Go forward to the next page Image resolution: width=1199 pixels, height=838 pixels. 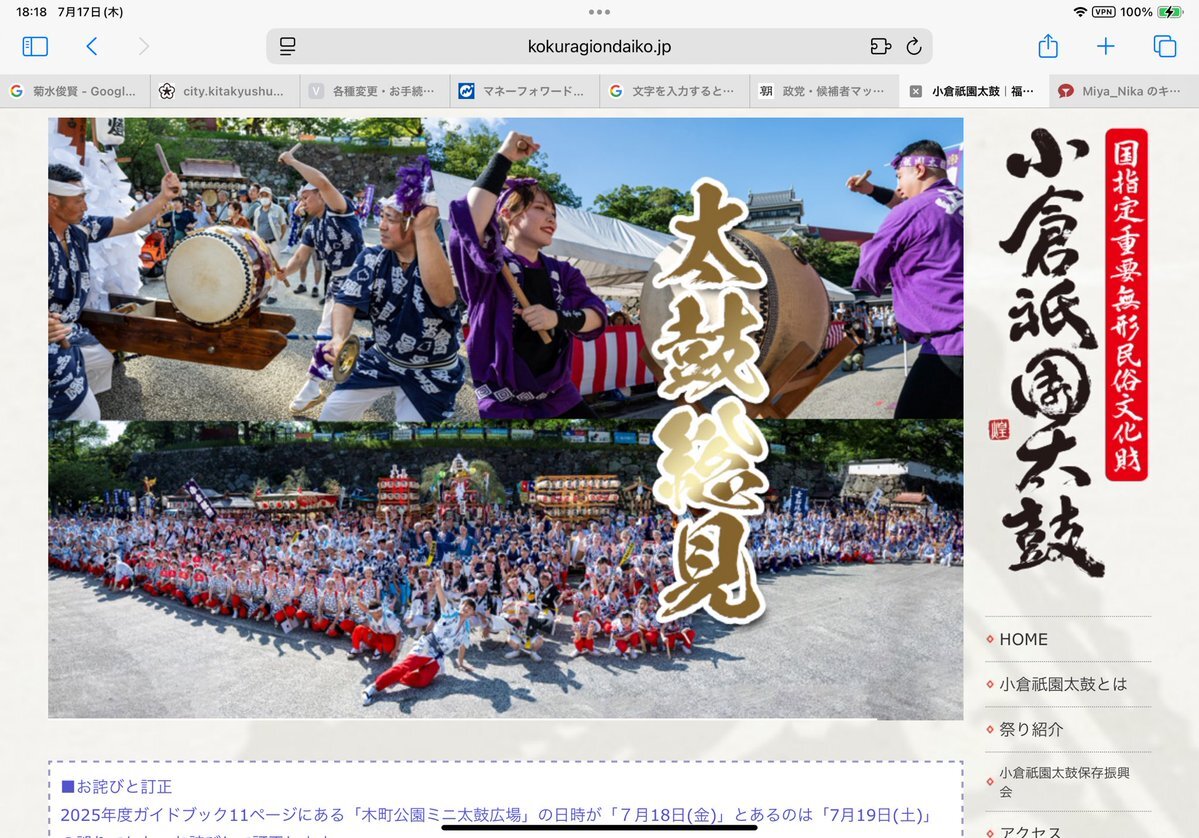click(144, 47)
